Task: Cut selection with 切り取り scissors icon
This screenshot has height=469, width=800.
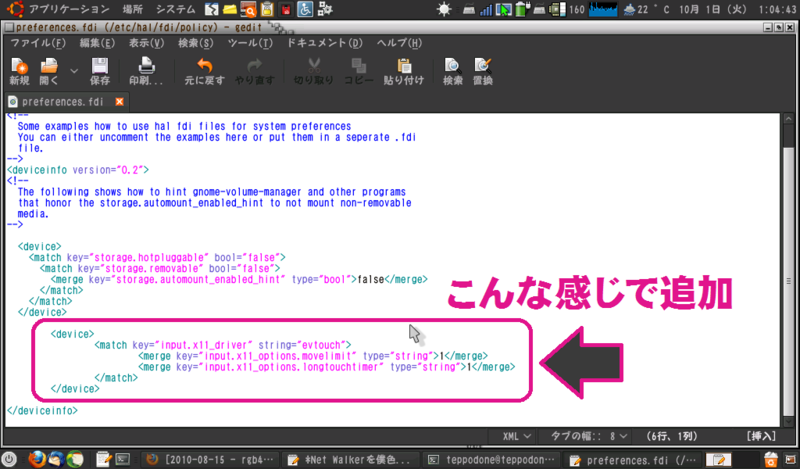Action: (313, 71)
